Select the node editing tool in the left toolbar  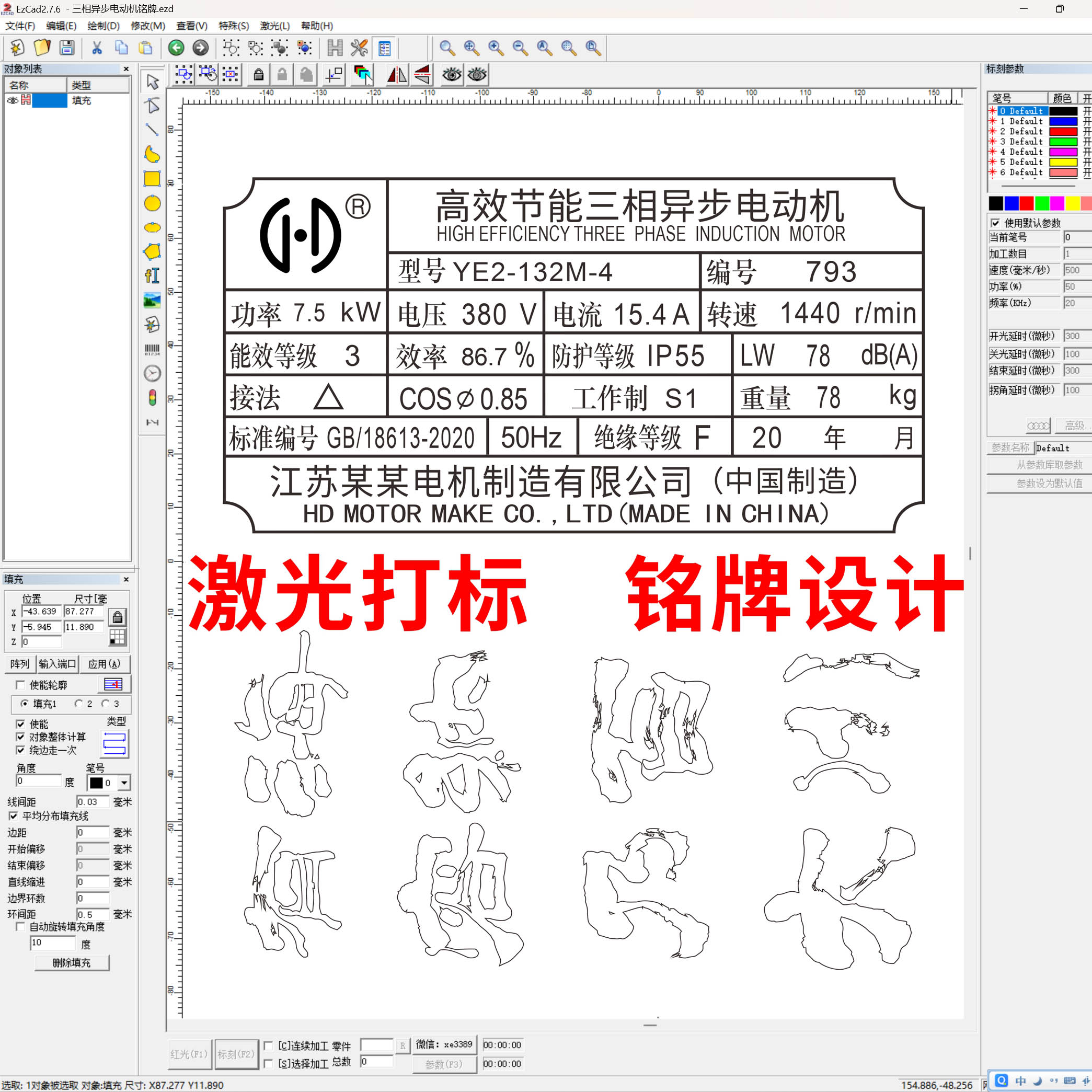click(x=152, y=106)
